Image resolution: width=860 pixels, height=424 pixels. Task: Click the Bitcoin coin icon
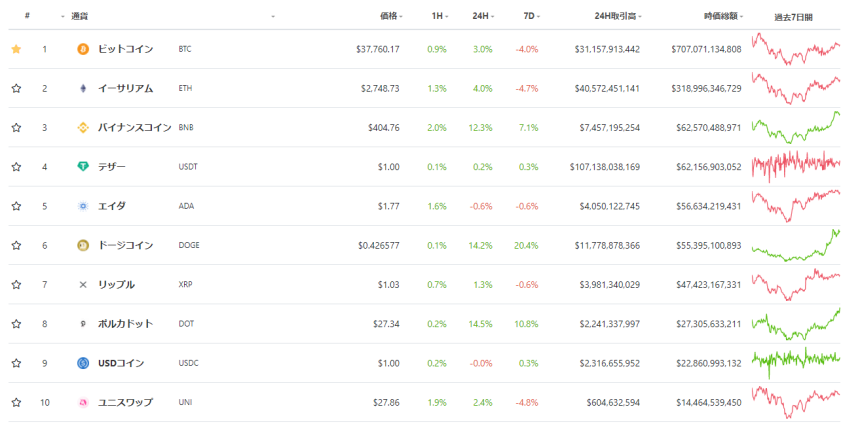[x=83, y=49]
